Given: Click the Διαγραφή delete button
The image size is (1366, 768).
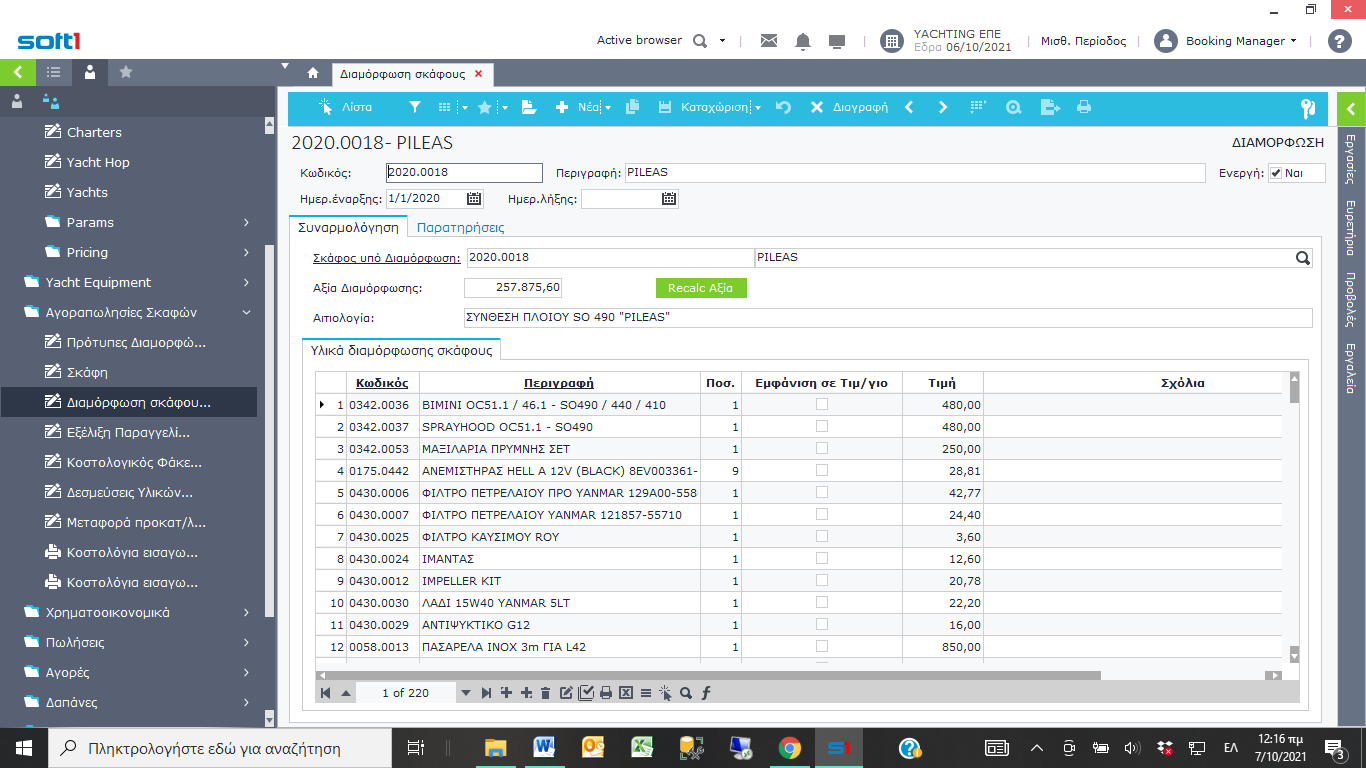Looking at the screenshot, I should pyautogui.click(x=849, y=107).
